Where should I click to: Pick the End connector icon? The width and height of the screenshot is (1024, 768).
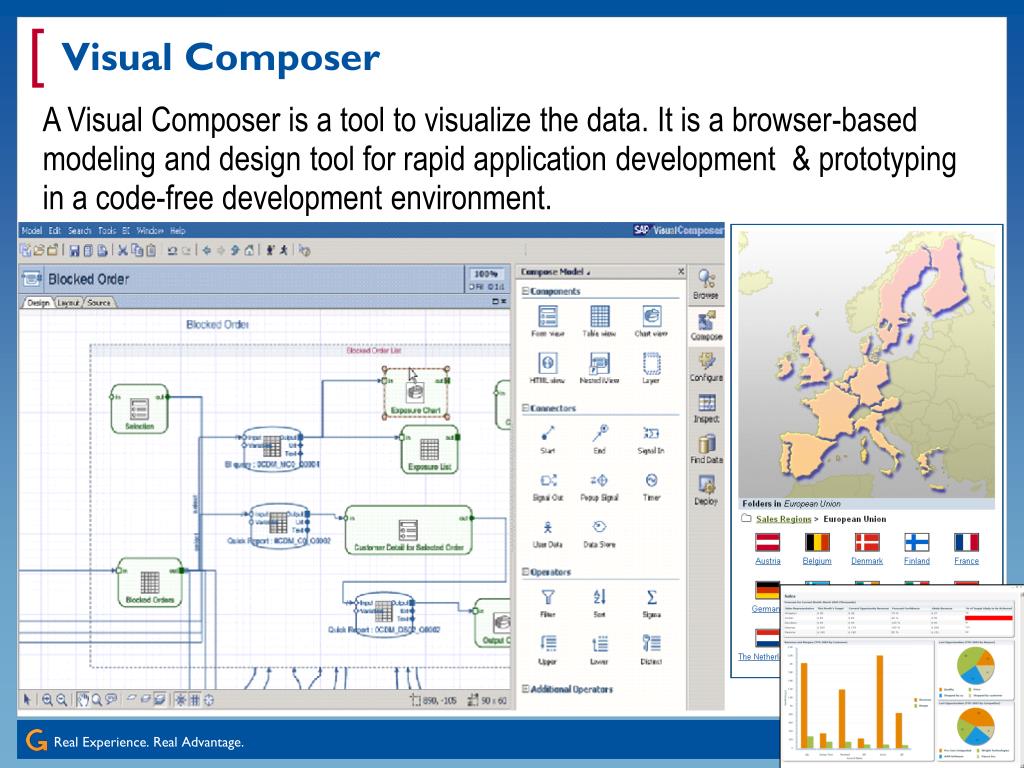[600, 433]
